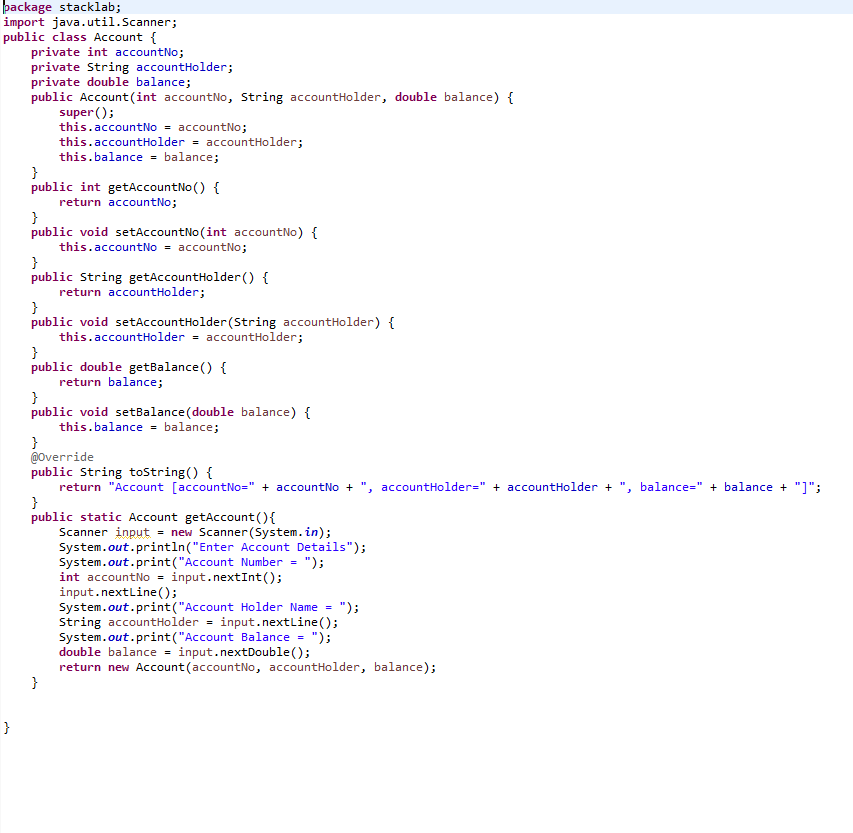Click the 'public double getBalance() {' line
The height and width of the screenshot is (833, 853).
[129, 367]
